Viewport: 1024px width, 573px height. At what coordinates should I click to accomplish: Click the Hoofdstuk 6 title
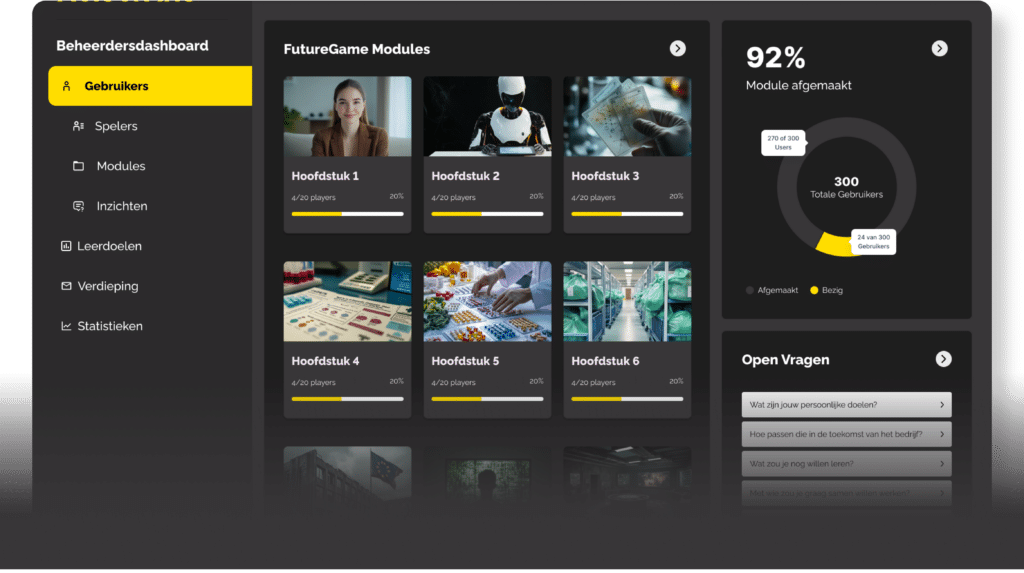(x=605, y=361)
